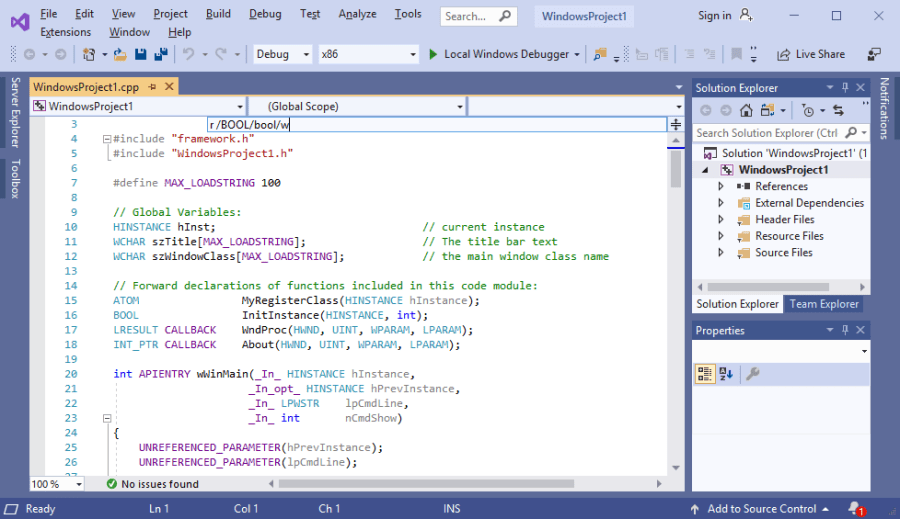Image resolution: width=900 pixels, height=519 pixels.
Task: Open the Build menu
Action: point(218,14)
